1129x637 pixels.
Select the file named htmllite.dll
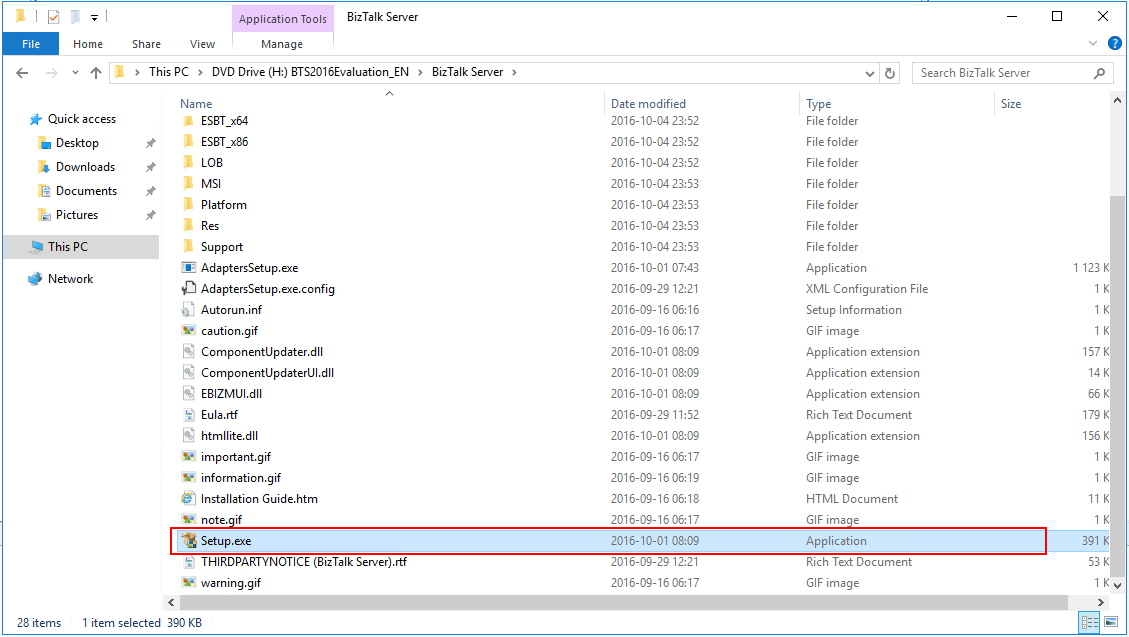click(x=229, y=435)
